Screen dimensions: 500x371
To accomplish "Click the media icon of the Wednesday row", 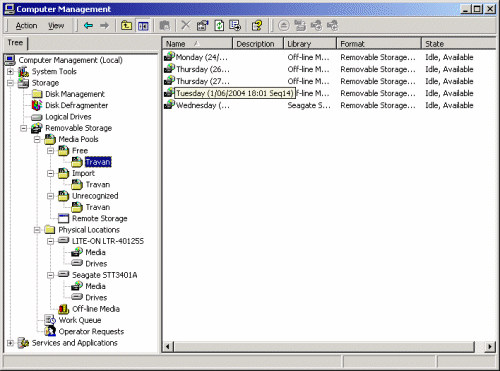I will coord(169,105).
